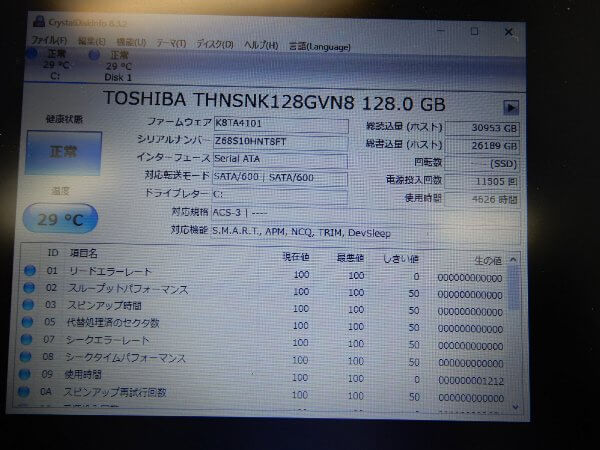Click power on hours value 4626 時間
Image resolution: width=600 pixels, height=450 pixels.
tap(482, 199)
